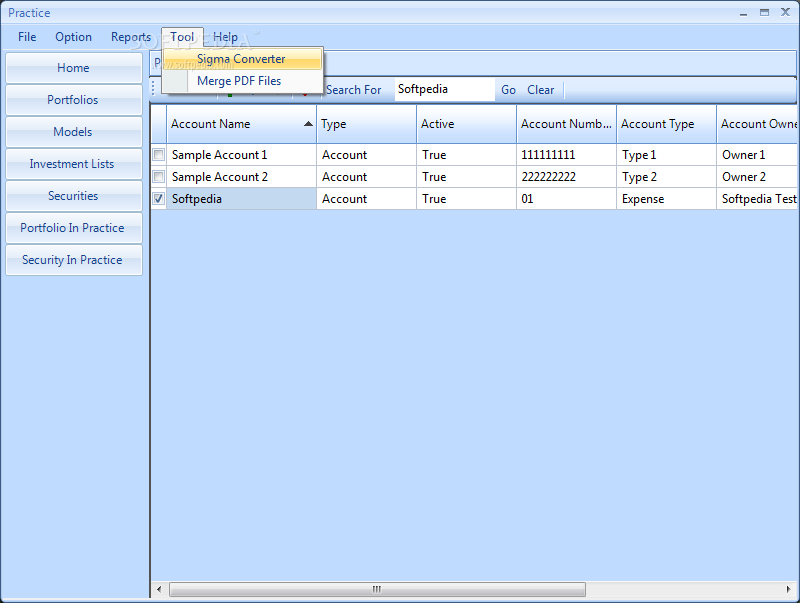Check the Sample Account 2 checkbox
This screenshot has width=800, height=603.
click(159, 177)
